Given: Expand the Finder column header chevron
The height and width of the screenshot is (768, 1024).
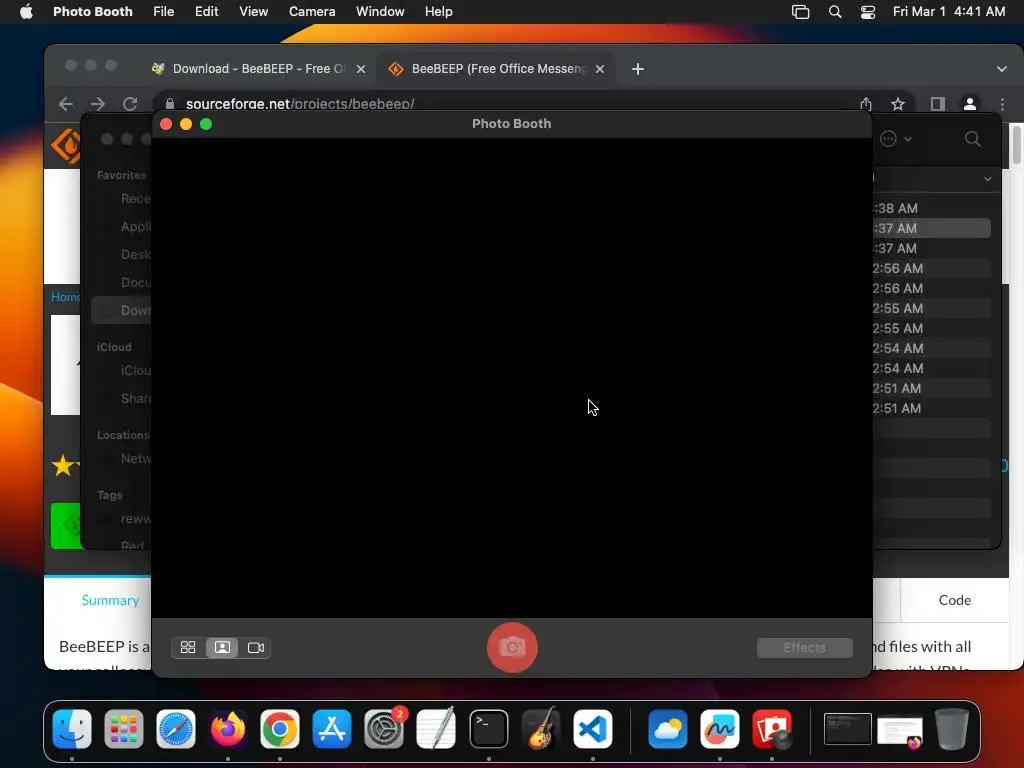Looking at the screenshot, I should tap(987, 178).
